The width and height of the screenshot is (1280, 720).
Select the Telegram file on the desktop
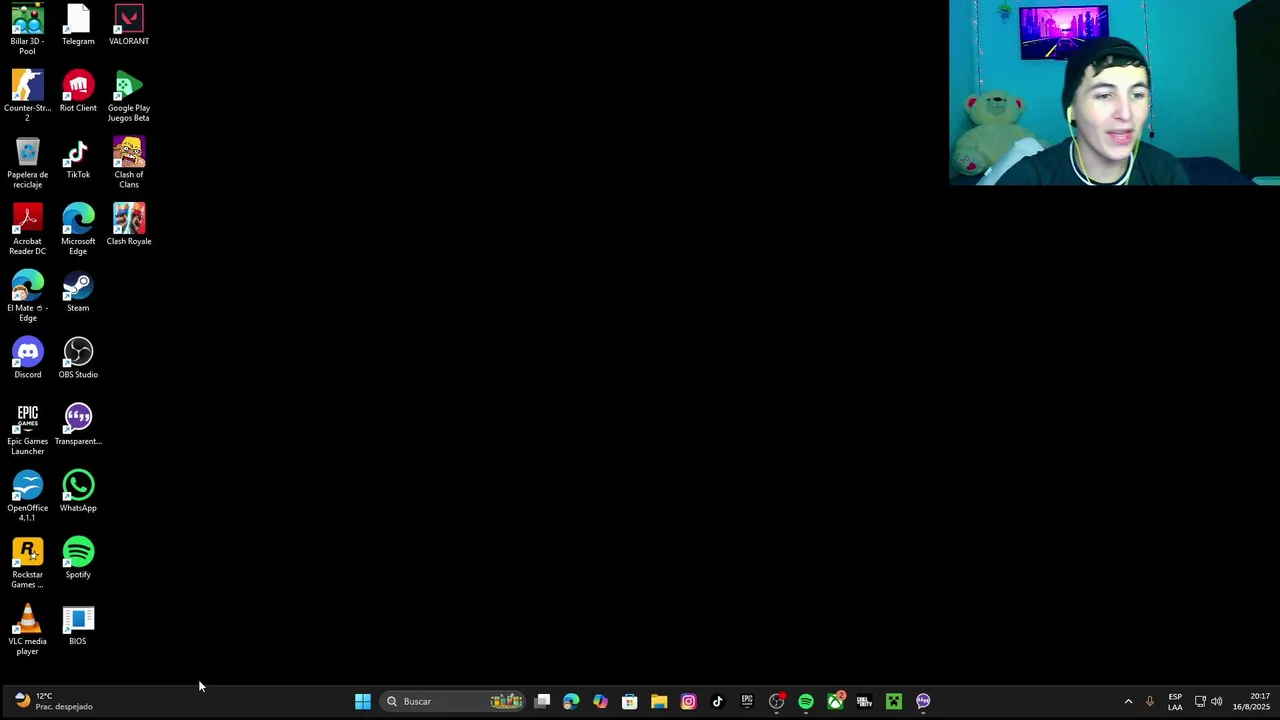click(x=78, y=25)
